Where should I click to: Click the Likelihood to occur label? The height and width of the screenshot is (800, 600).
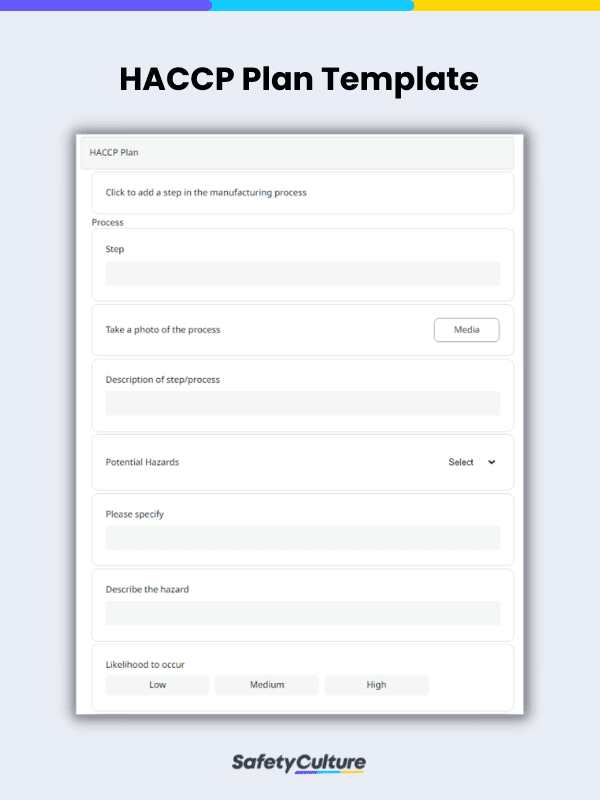145,665
